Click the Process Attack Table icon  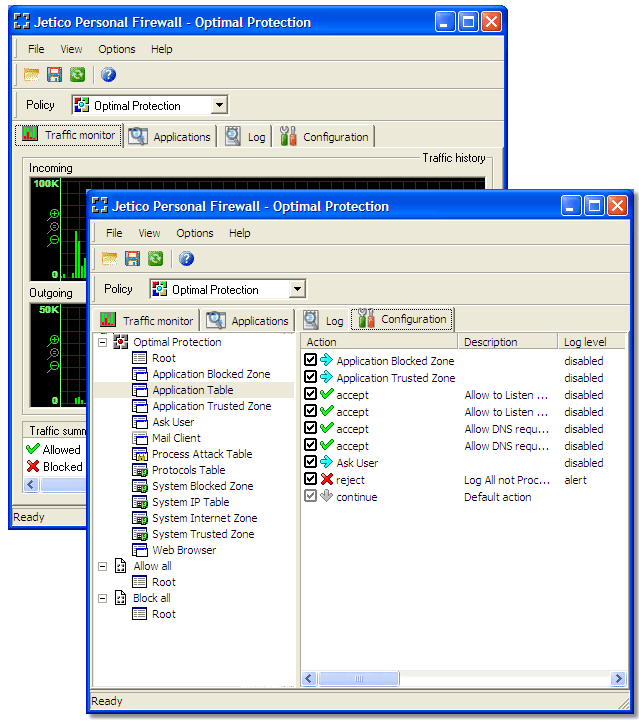point(140,454)
